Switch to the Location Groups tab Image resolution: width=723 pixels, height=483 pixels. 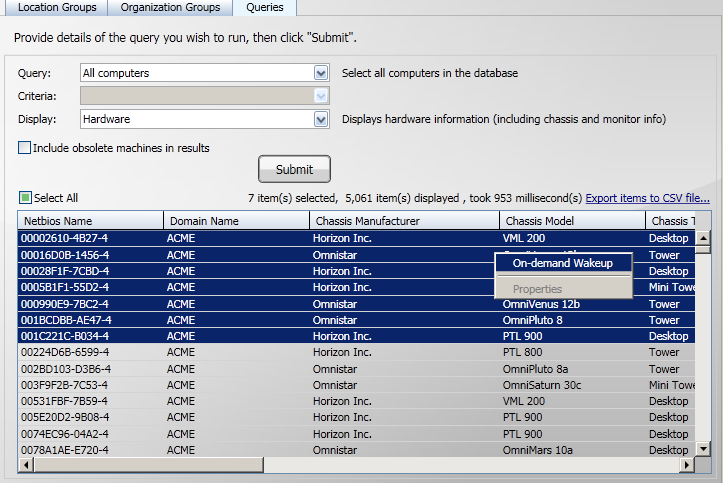pyautogui.click(x=57, y=8)
